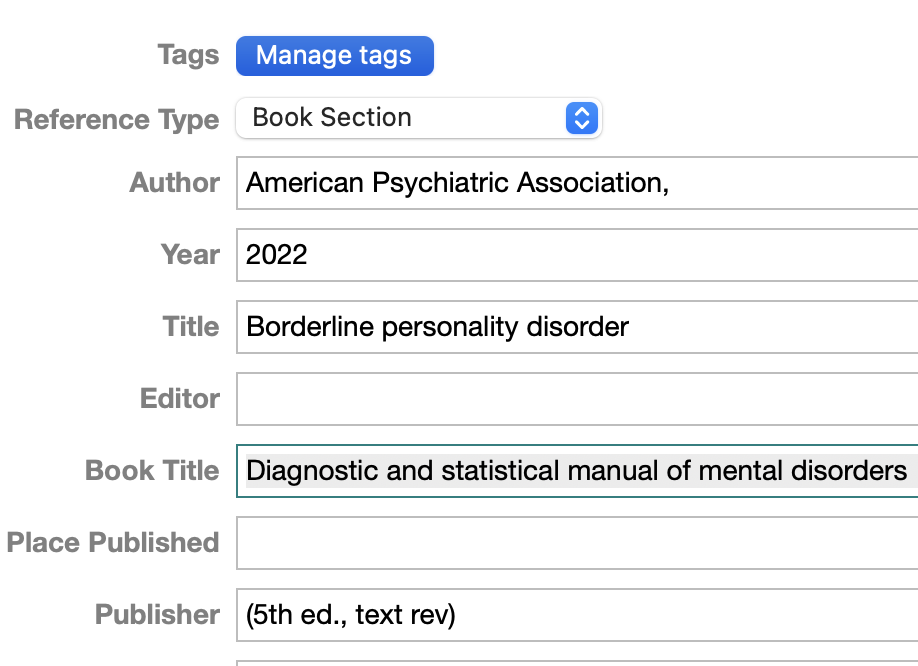918x666 pixels.
Task: Open the Reference Type dropdown showing Book Section
Action: pyautogui.click(x=400, y=118)
